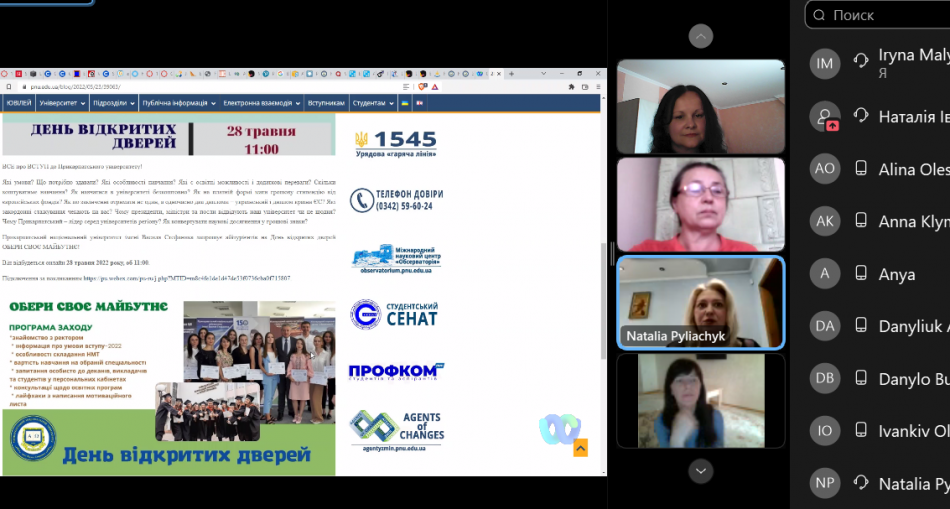Expand the Публічна інформація menu
The width and height of the screenshot is (950, 509).
177,103
